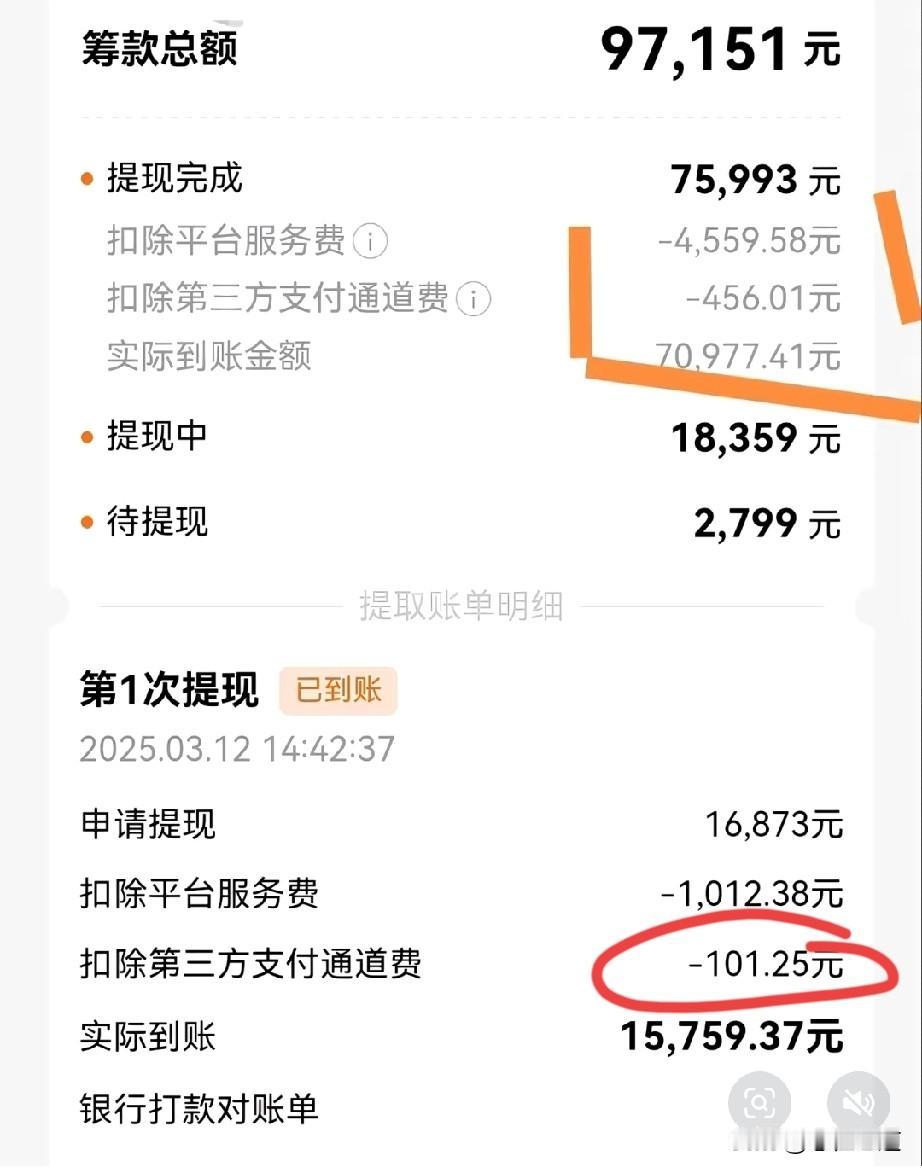Tap the orange bullet next to 待提现
This screenshot has height=1173, width=922.
[89, 523]
